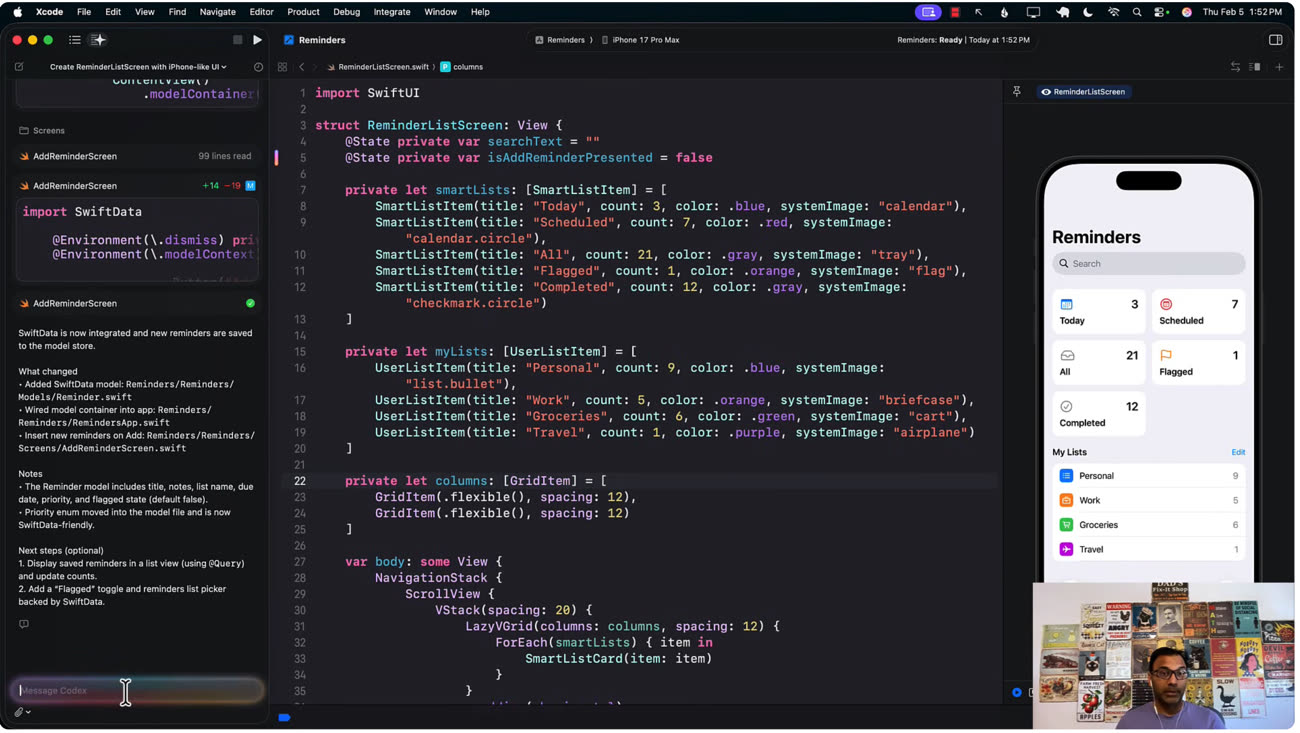Click the Today card in the preview
Screen dimensions: 1300x733
(1098, 311)
